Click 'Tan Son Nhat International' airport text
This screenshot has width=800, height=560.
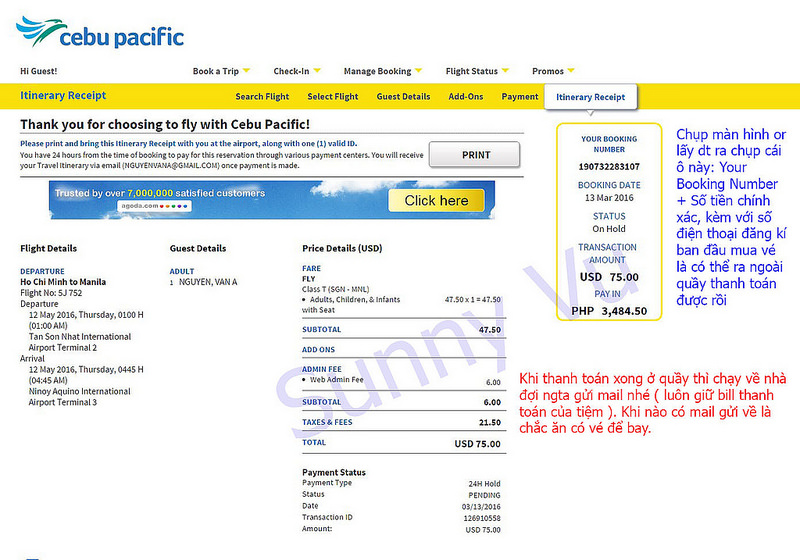[x=80, y=337]
